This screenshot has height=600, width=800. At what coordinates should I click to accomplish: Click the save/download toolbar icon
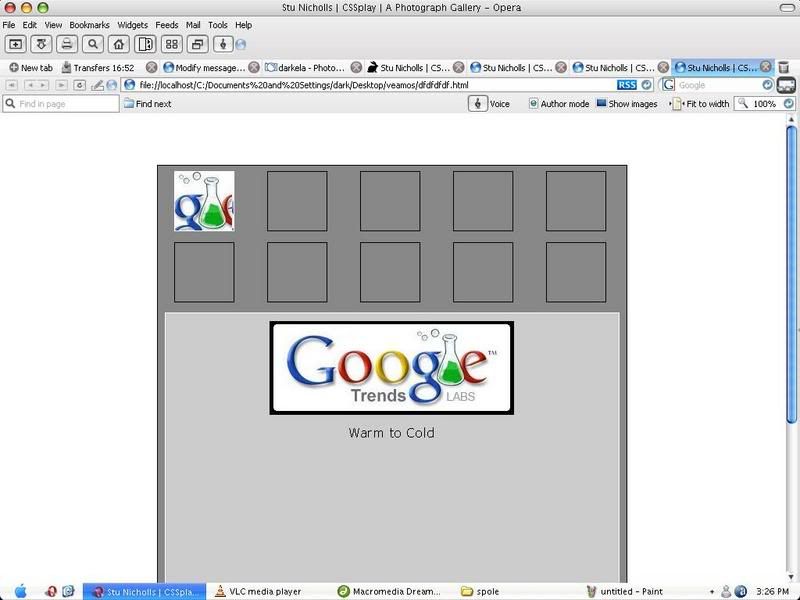41,44
